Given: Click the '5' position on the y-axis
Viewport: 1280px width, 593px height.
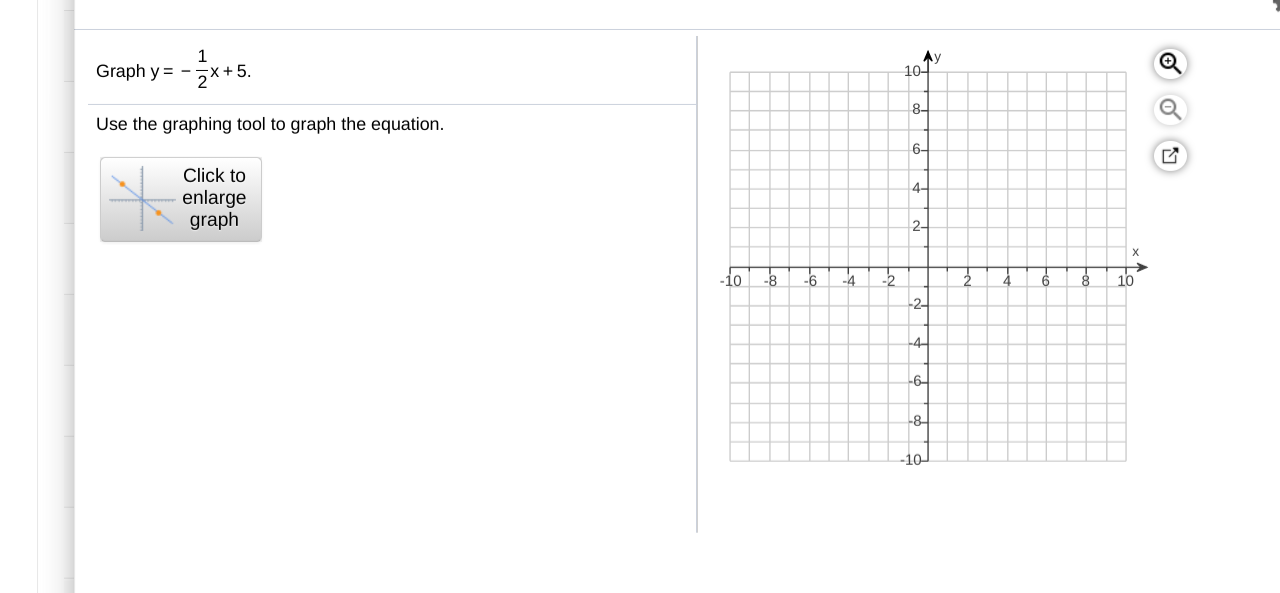Looking at the screenshot, I should (x=928, y=169).
